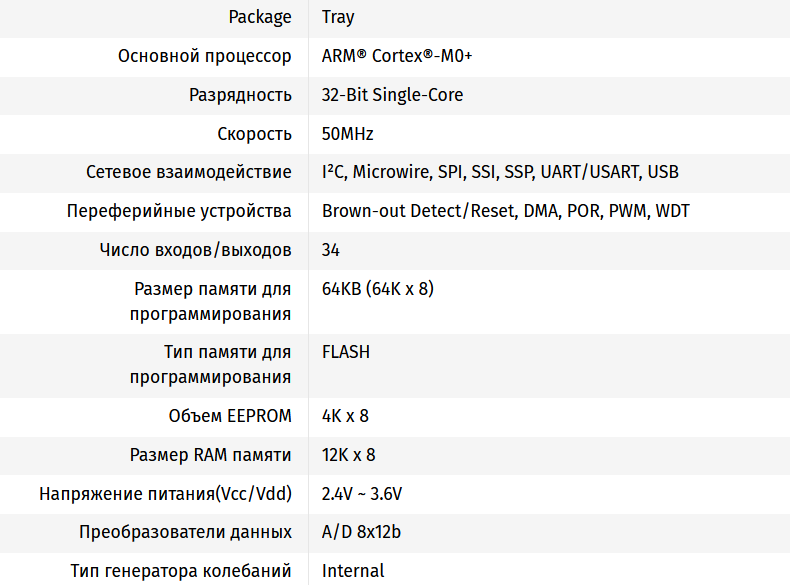The height and width of the screenshot is (585, 790).
Task: Click the "Объем EEPROM" label
Action: point(230,416)
